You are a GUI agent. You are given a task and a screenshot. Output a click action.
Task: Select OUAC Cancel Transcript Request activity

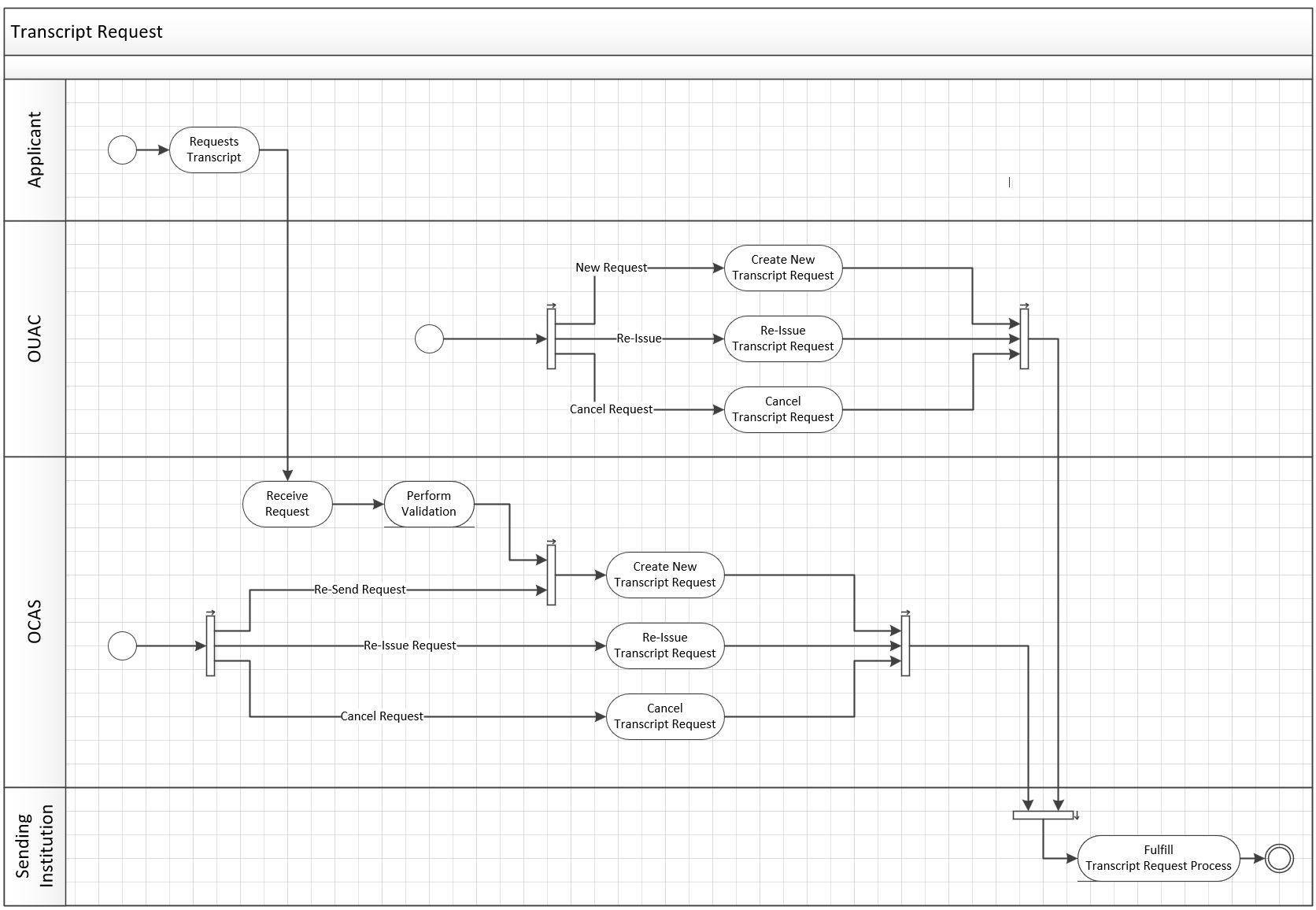(783, 409)
